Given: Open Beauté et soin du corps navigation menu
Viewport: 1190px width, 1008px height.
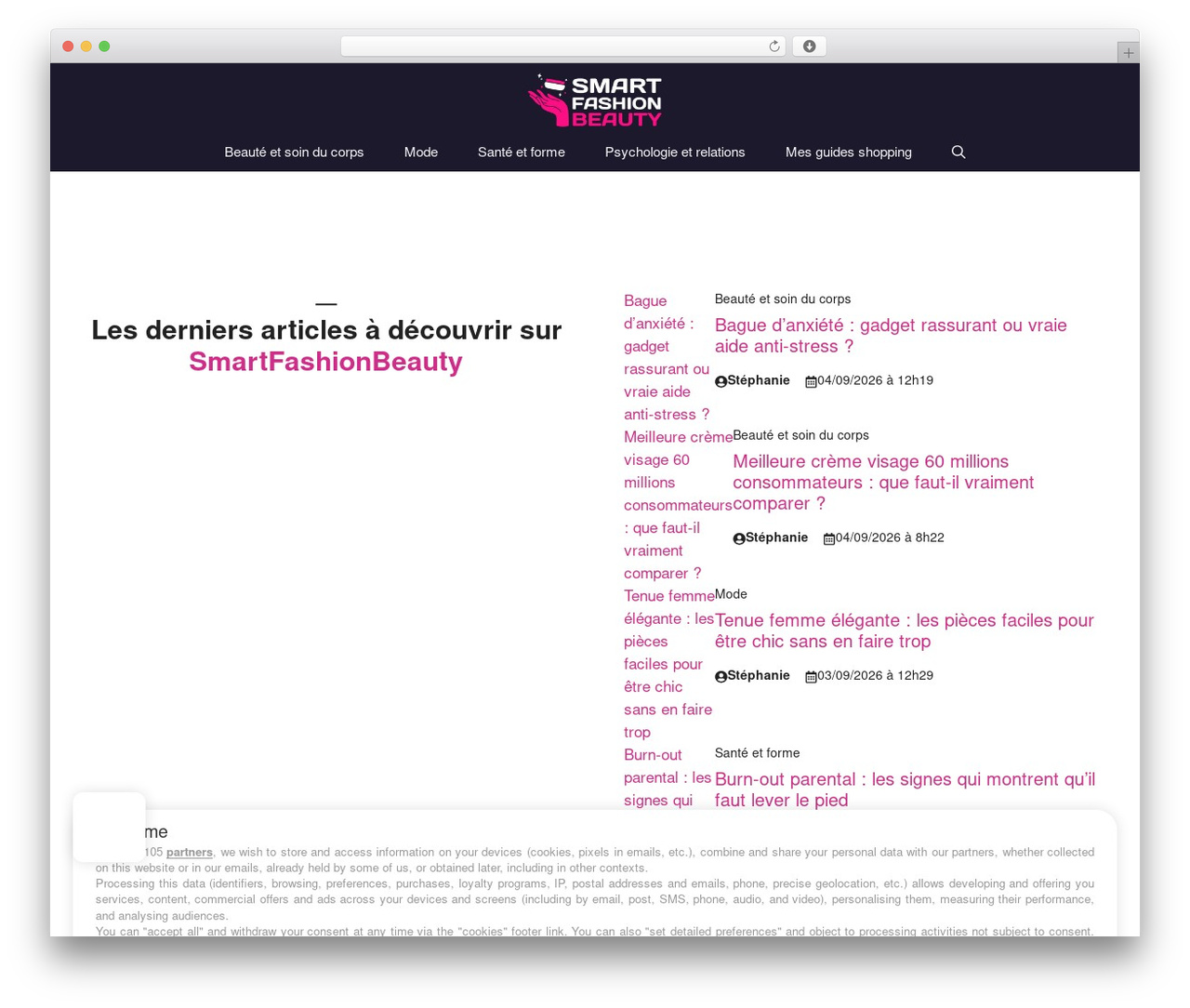Looking at the screenshot, I should (294, 153).
